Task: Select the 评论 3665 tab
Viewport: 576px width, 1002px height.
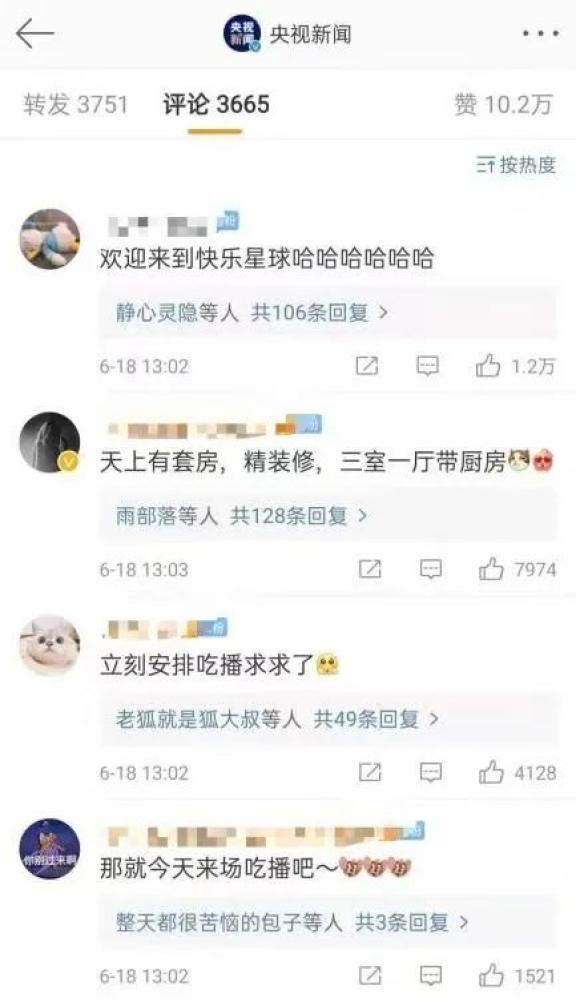Action: (216, 105)
